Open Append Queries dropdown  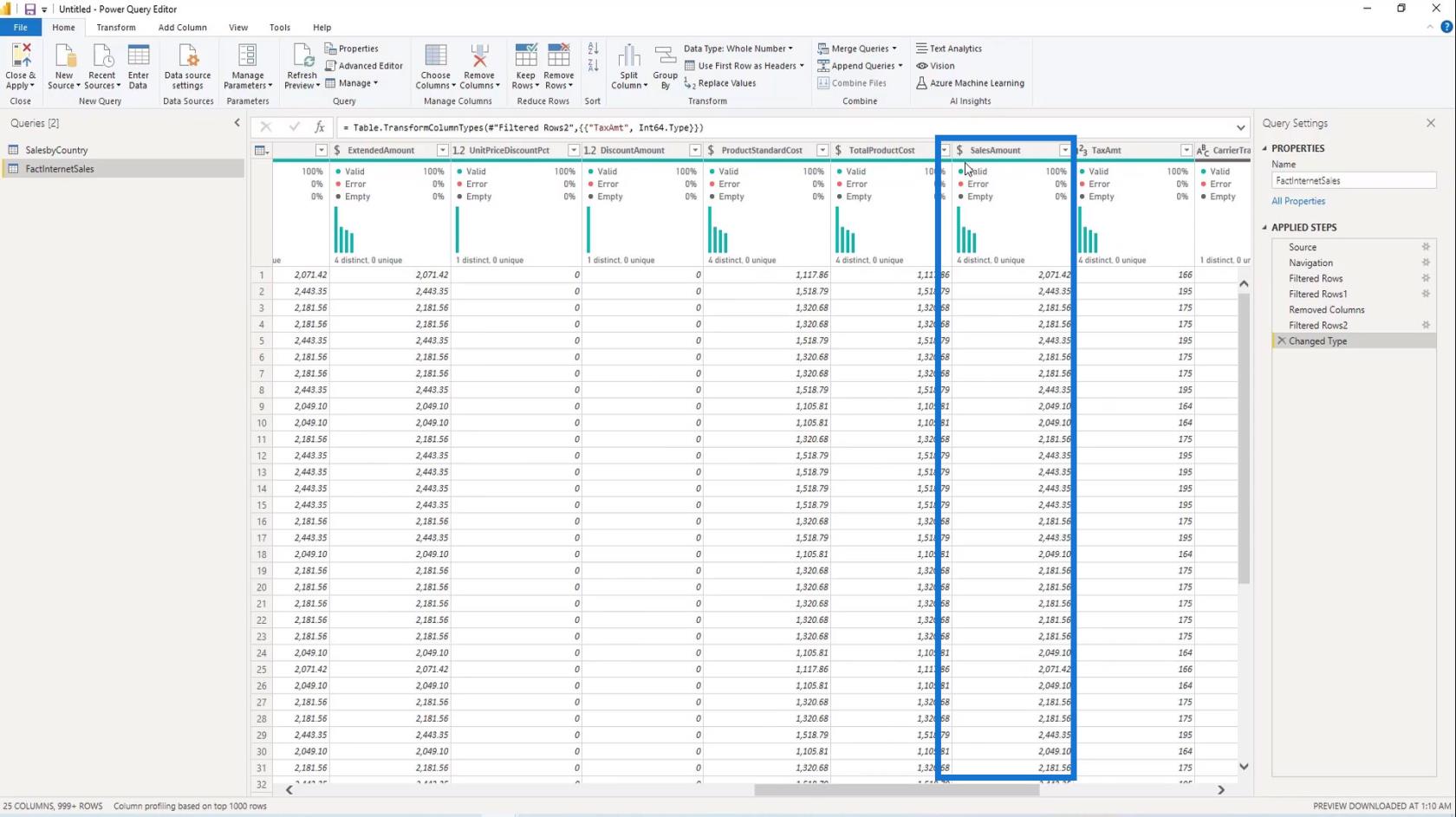(x=860, y=66)
